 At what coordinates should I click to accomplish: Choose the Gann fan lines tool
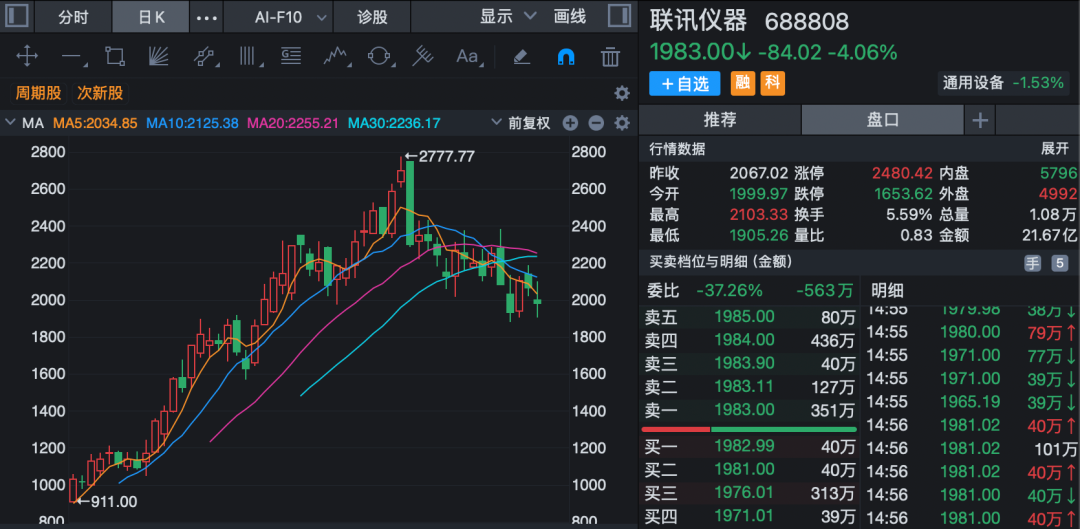(x=159, y=56)
